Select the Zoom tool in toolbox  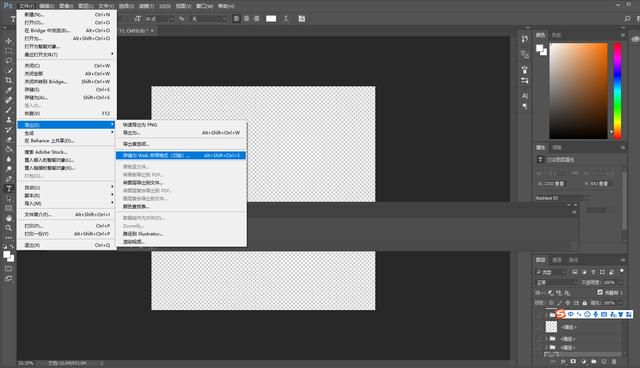(9, 228)
